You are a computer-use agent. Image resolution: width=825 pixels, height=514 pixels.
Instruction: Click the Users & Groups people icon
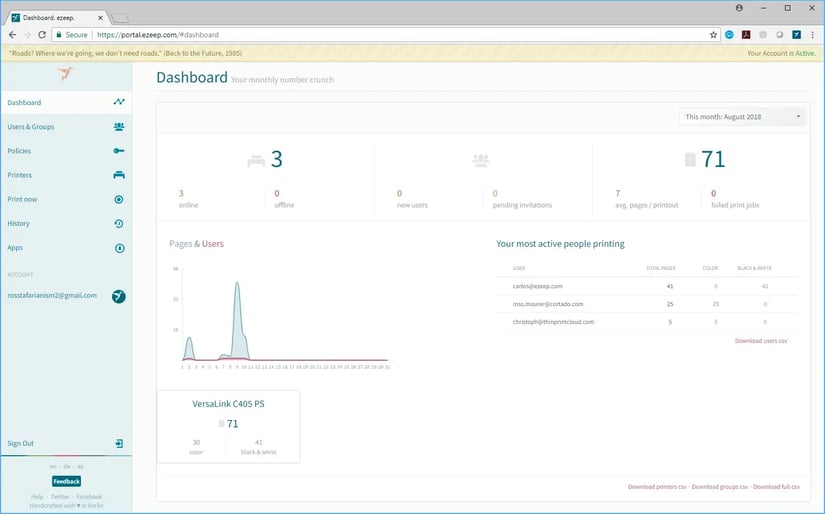(119, 127)
